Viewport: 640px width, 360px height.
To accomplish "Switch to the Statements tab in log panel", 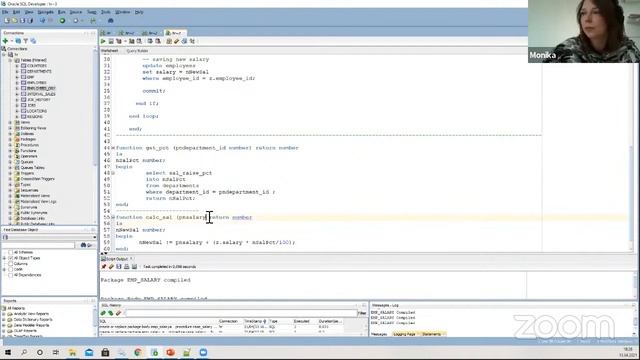I will tap(431, 334).
